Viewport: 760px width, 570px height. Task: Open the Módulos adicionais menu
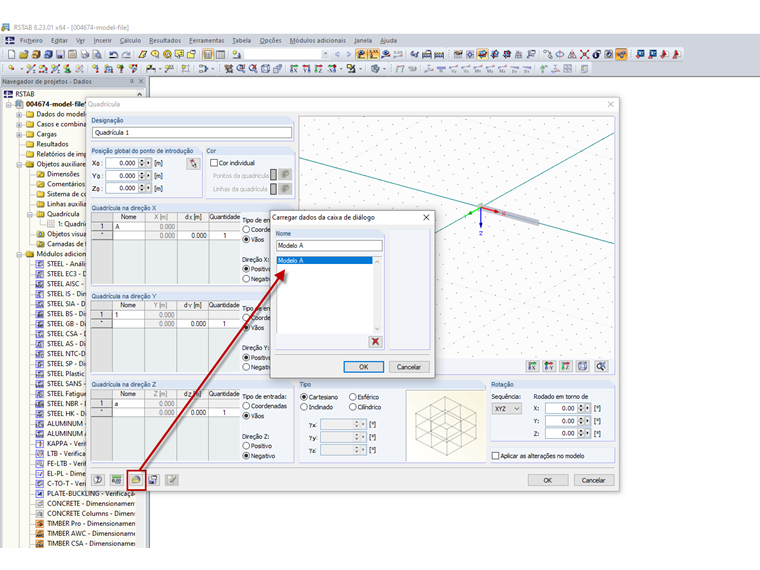pyautogui.click(x=317, y=41)
